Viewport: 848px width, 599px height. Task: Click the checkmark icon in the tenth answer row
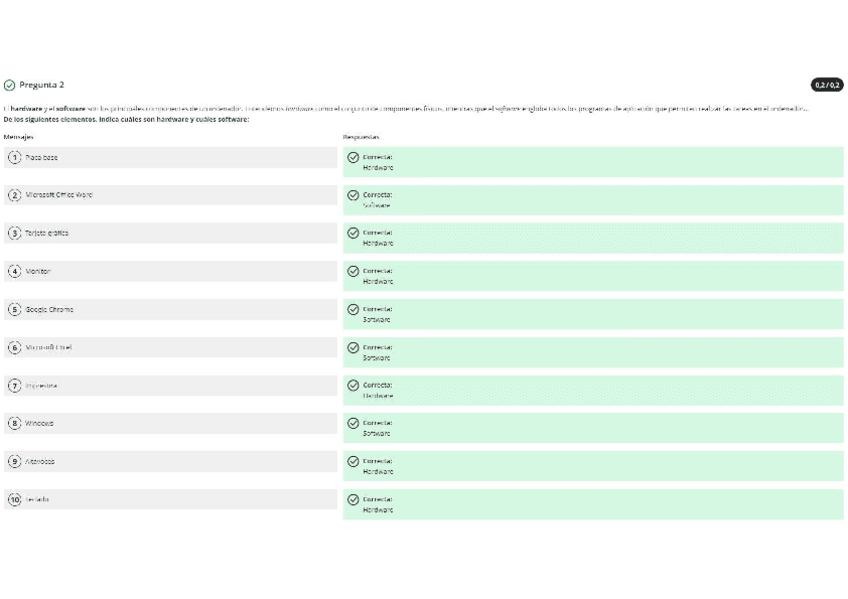click(353, 499)
